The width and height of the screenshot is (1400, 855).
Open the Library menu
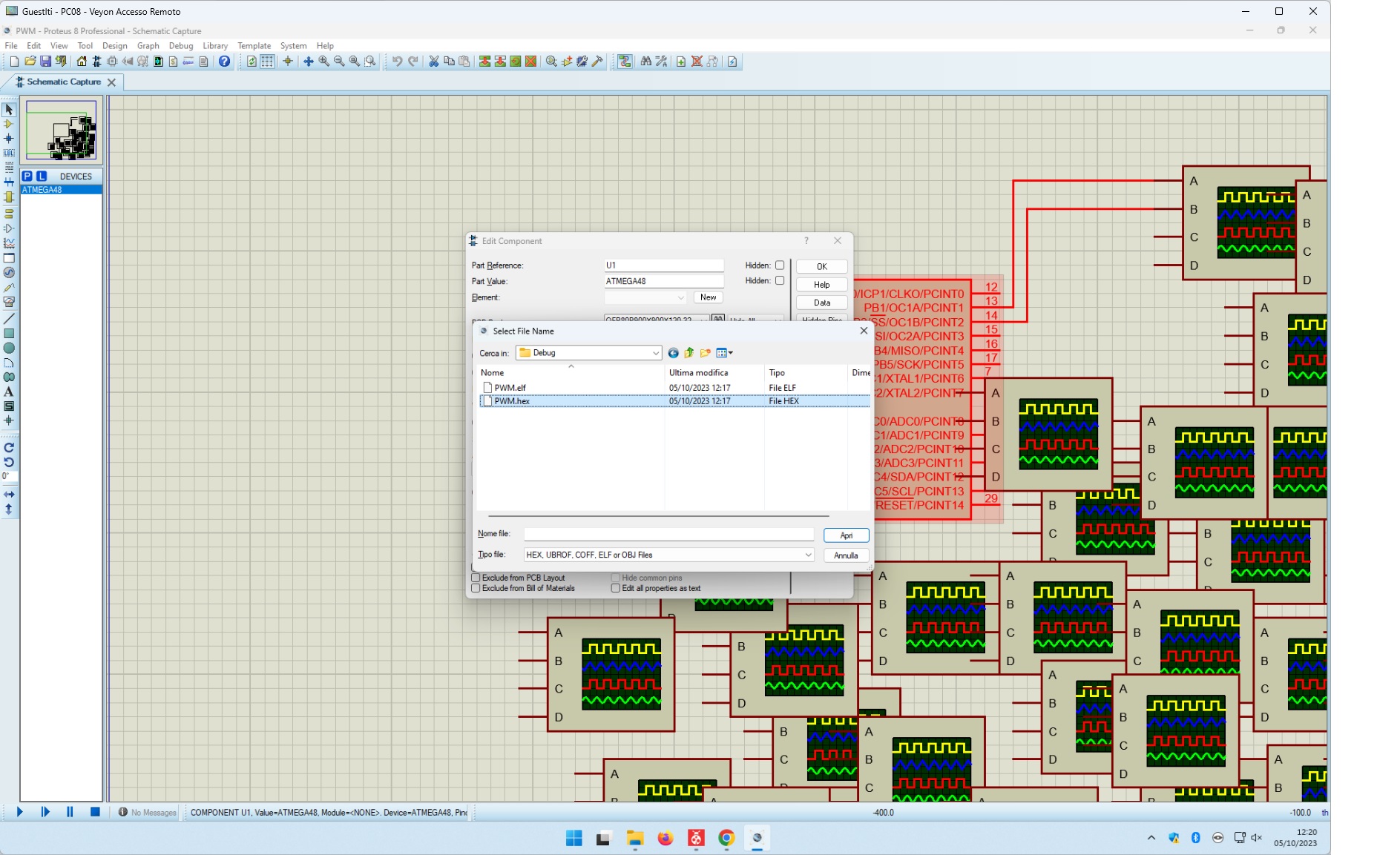pos(215,45)
